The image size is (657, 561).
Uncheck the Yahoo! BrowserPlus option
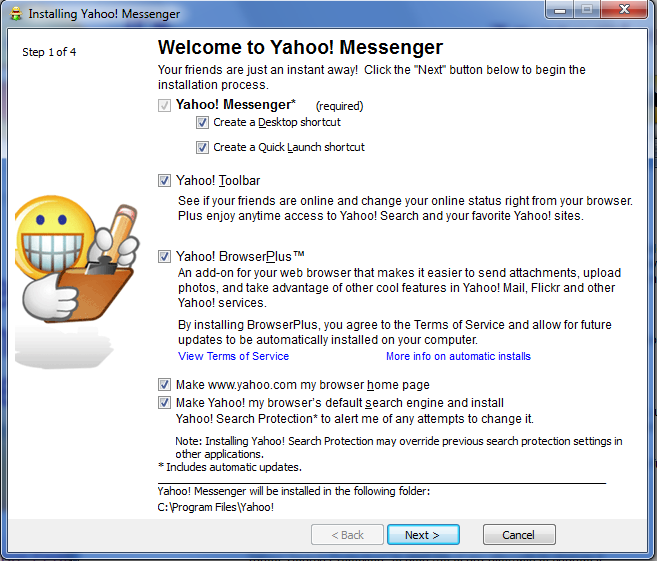click(x=164, y=256)
